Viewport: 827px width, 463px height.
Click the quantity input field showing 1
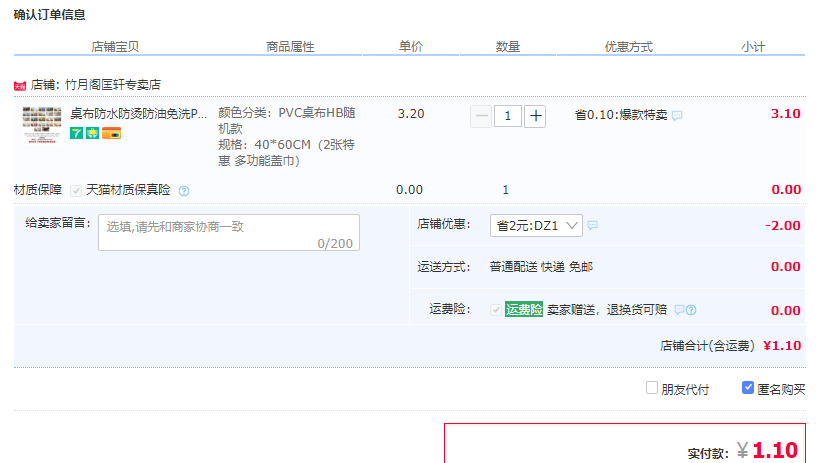click(507, 116)
